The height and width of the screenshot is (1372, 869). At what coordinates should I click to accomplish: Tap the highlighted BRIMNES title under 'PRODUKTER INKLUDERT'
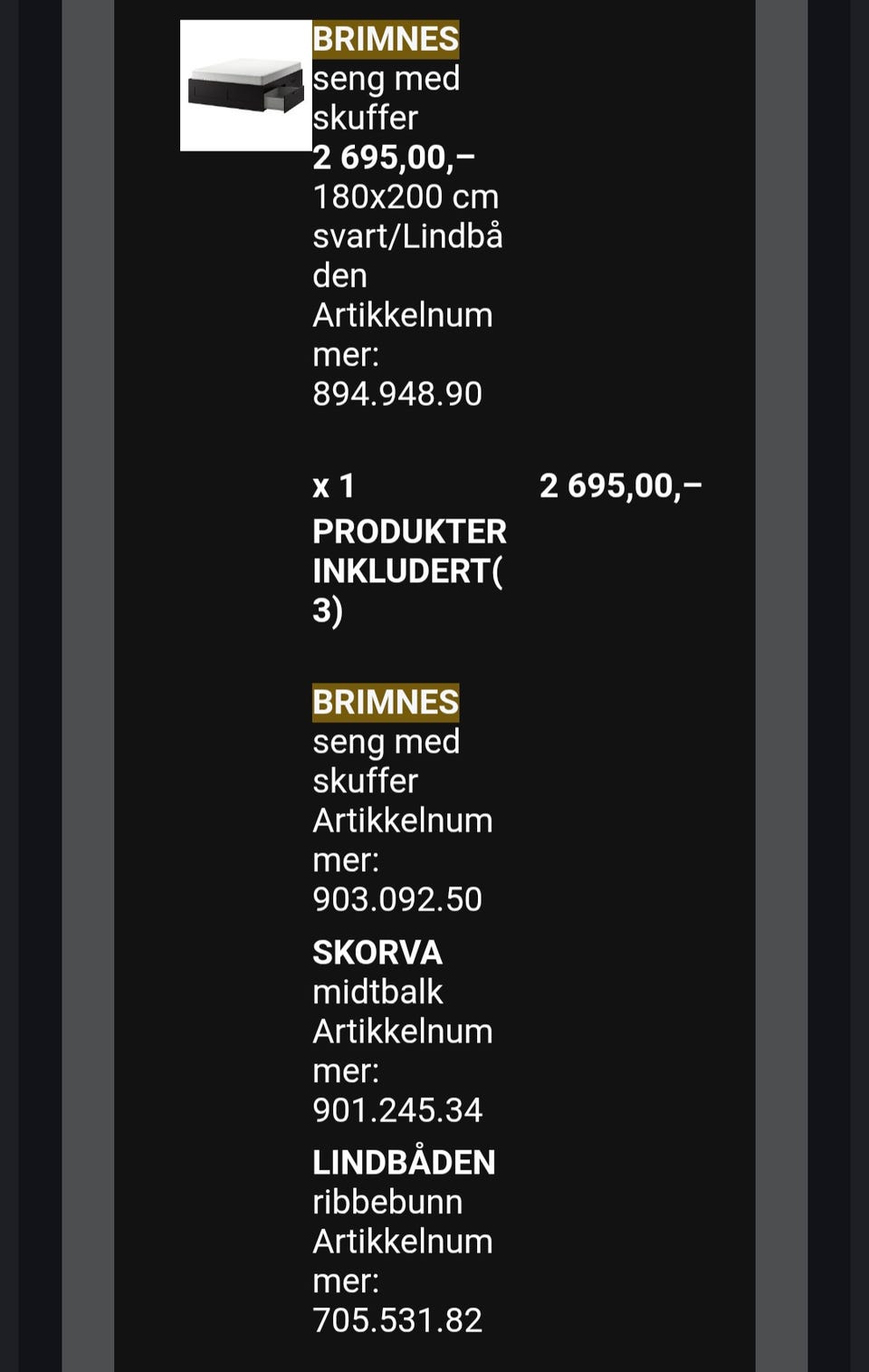pos(386,703)
